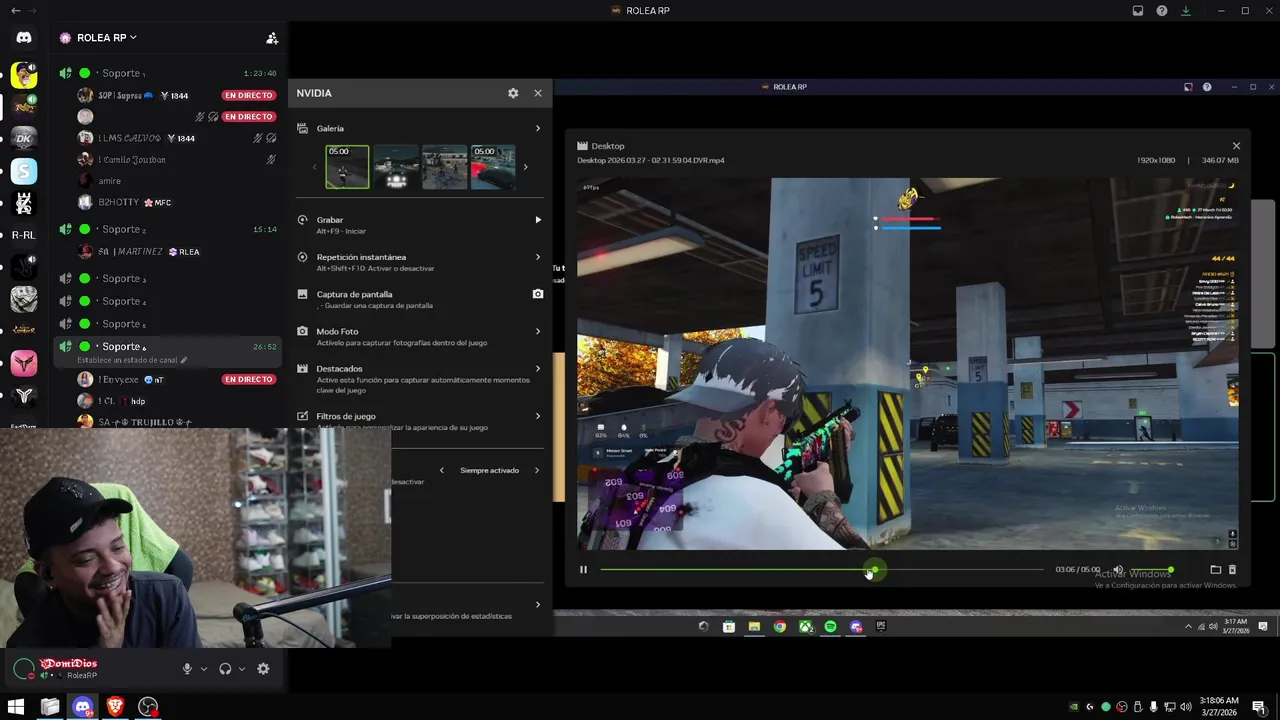Screen dimensions: 1280x720
Task: Click EN DIRECTO badge next to SOP | Supree
Action: (248, 95)
